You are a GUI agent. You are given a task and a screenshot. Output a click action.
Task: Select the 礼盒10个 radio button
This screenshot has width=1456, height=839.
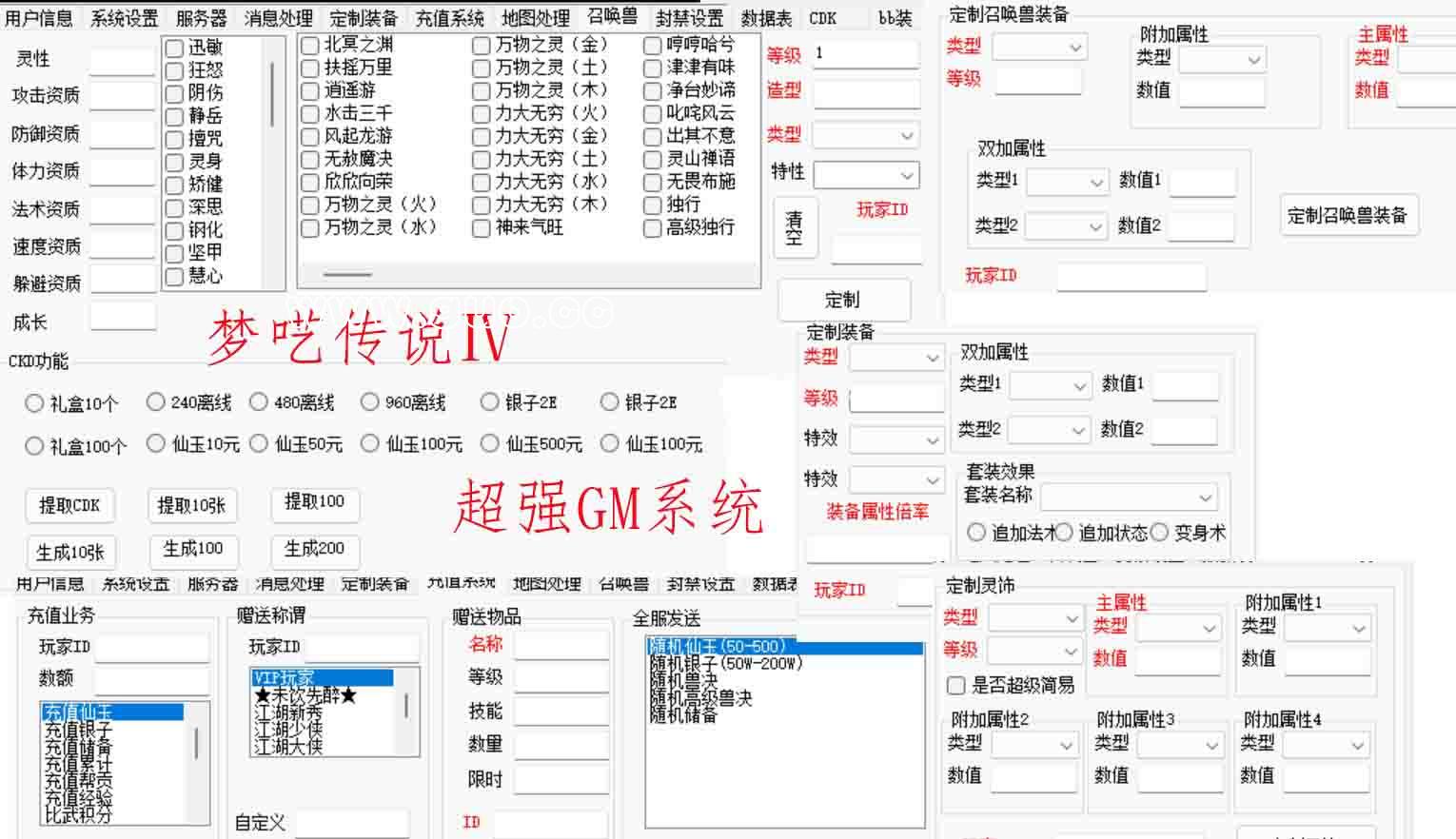[x=34, y=403]
